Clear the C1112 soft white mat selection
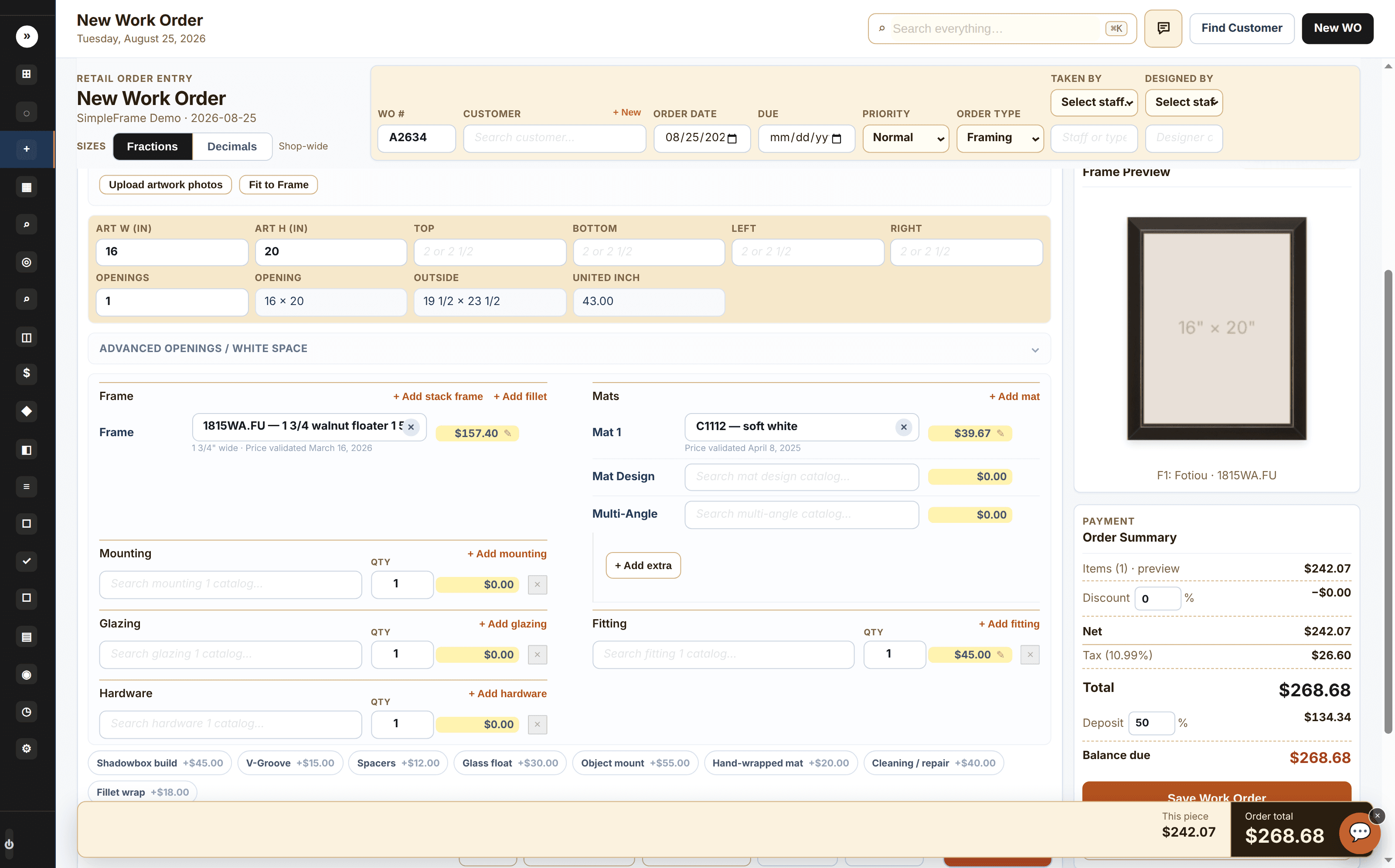This screenshot has height=868, width=1395. pos(903,427)
